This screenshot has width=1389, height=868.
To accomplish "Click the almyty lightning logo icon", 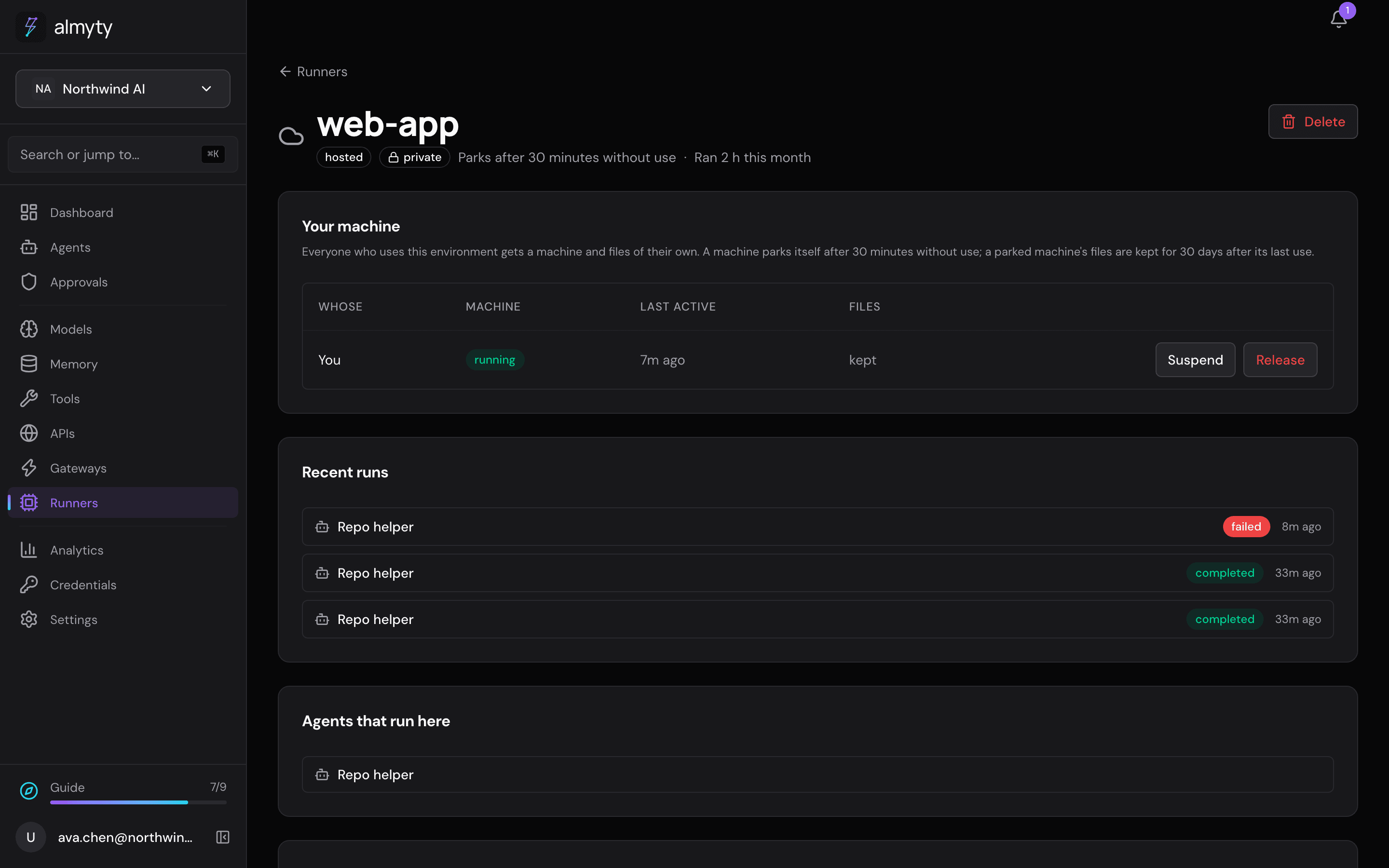I will [31, 27].
